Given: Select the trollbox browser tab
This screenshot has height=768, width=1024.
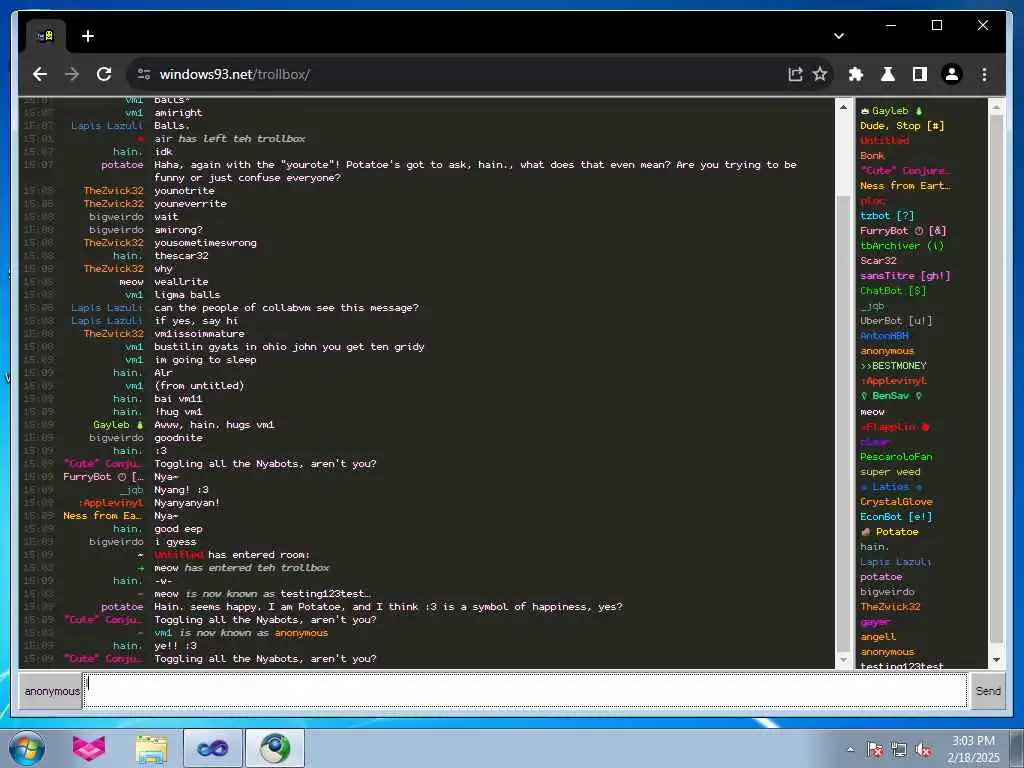Looking at the screenshot, I should [46, 36].
